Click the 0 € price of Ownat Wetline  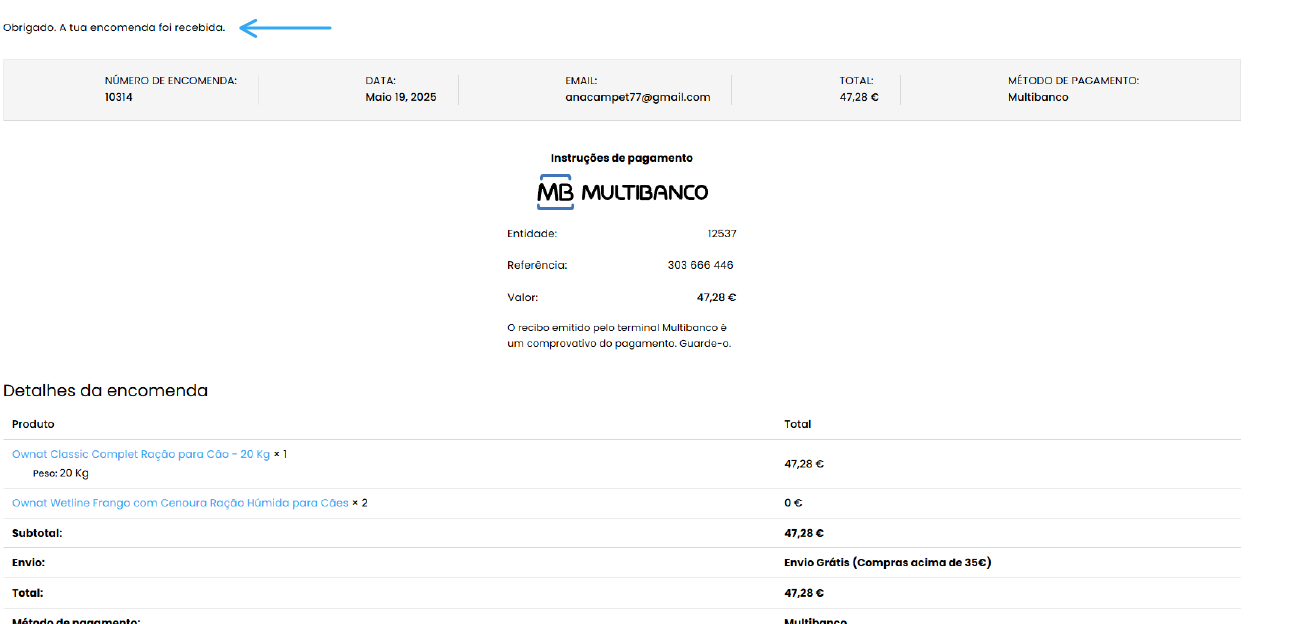[794, 503]
